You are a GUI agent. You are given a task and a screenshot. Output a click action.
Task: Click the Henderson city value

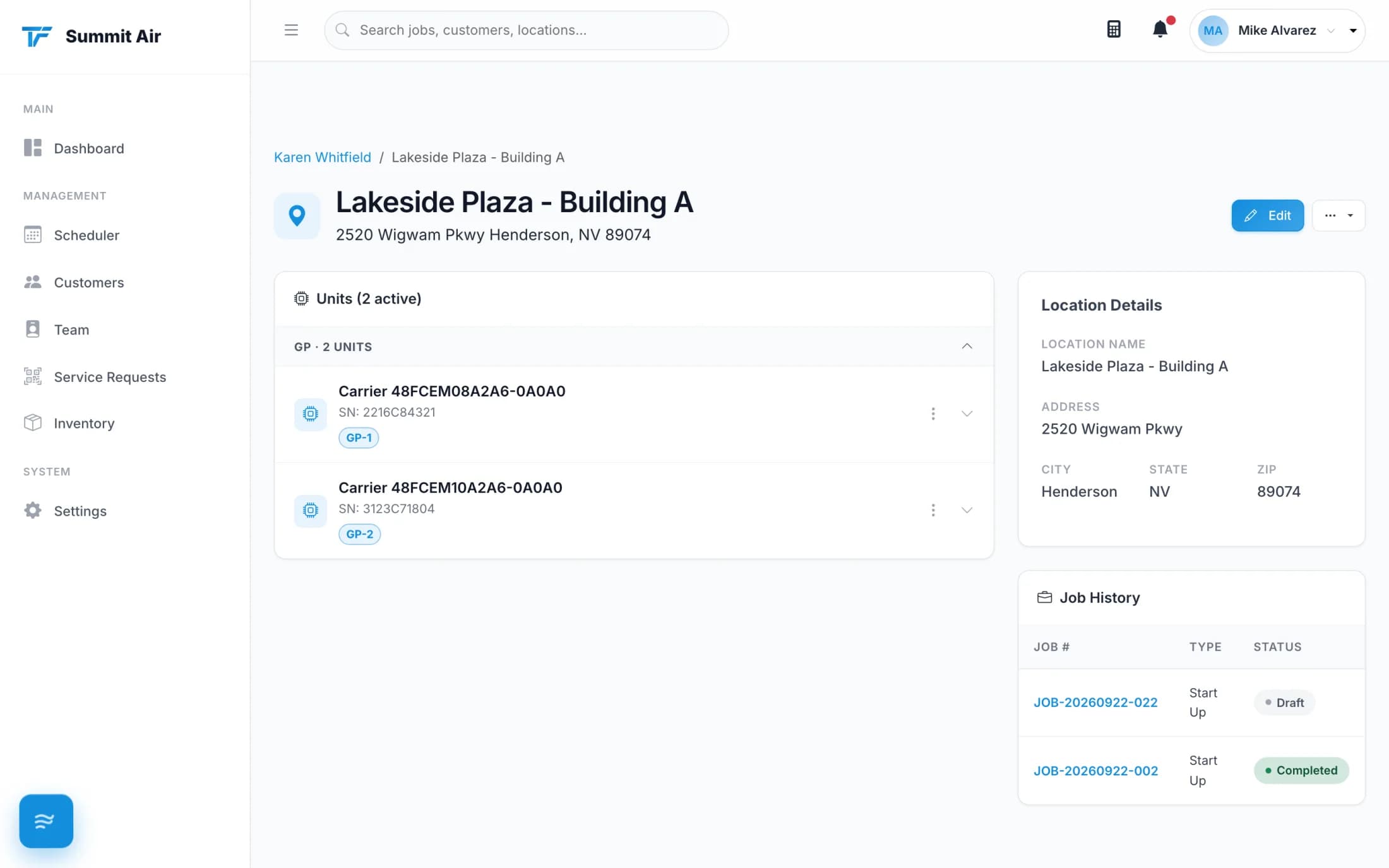[x=1079, y=491]
